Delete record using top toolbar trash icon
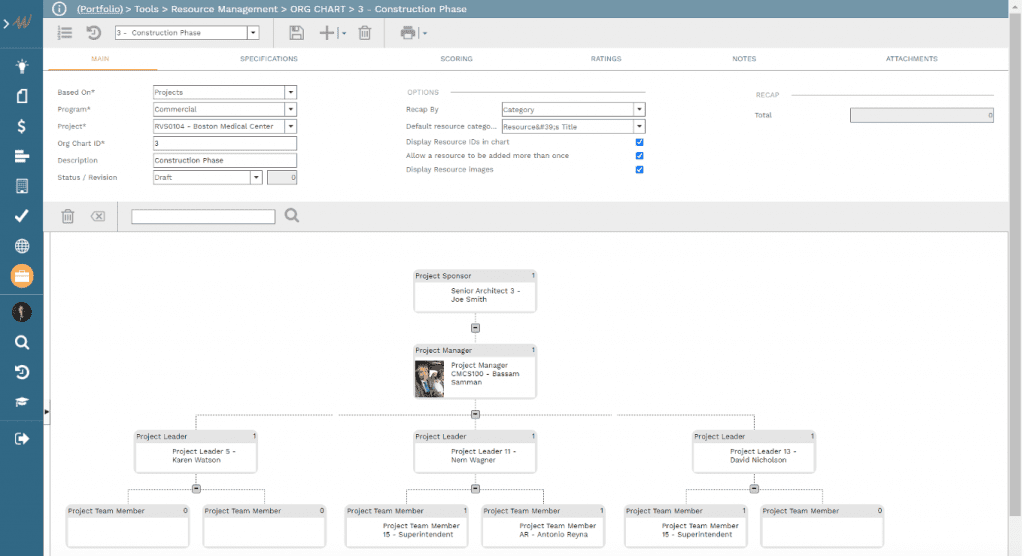 coord(365,33)
